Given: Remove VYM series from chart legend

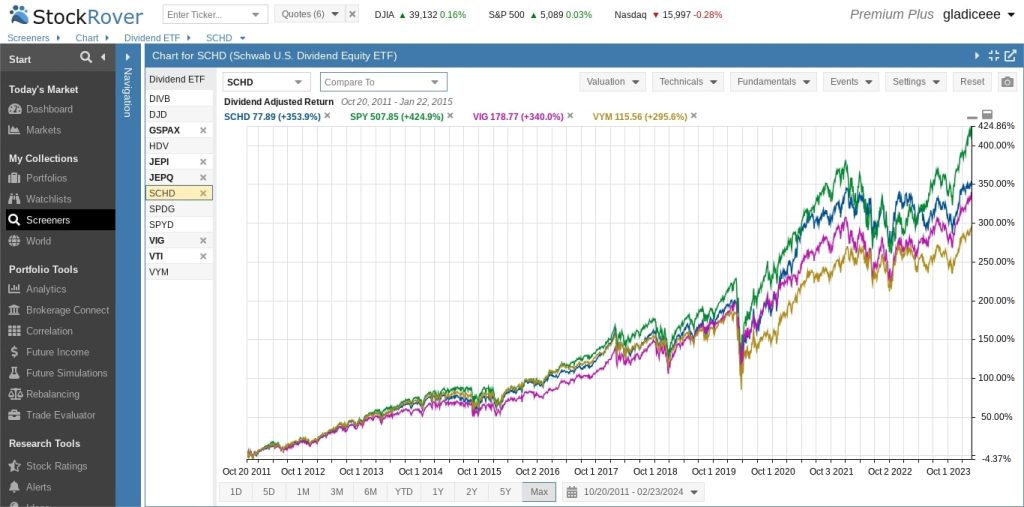Looking at the screenshot, I should point(693,116).
